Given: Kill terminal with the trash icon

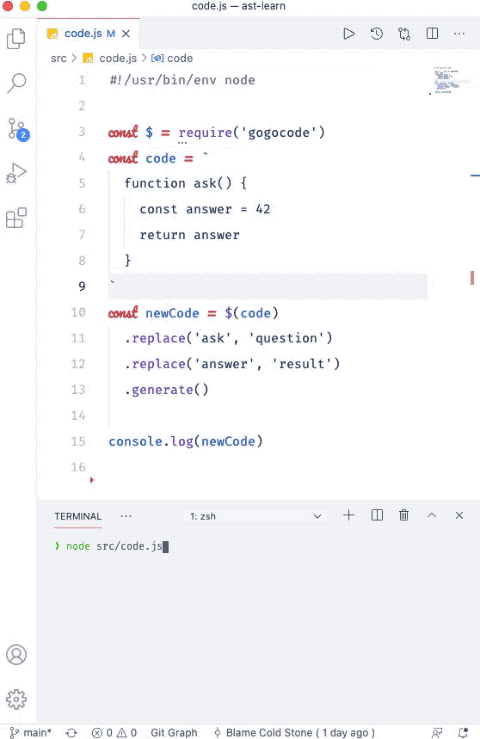Looking at the screenshot, I should pos(404,515).
